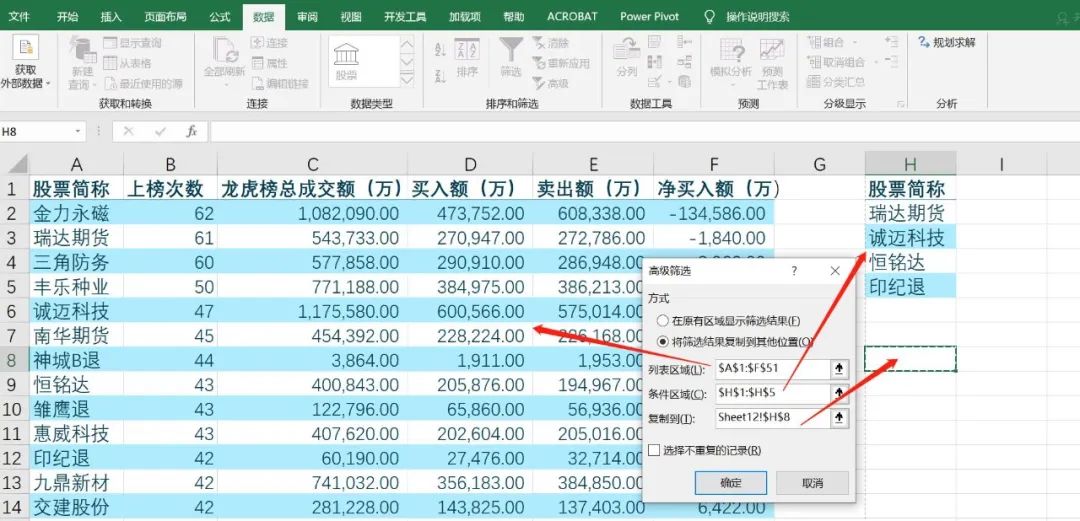Switch to the 视图 tab
The height and width of the screenshot is (521, 1080).
click(x=351, y=17)
